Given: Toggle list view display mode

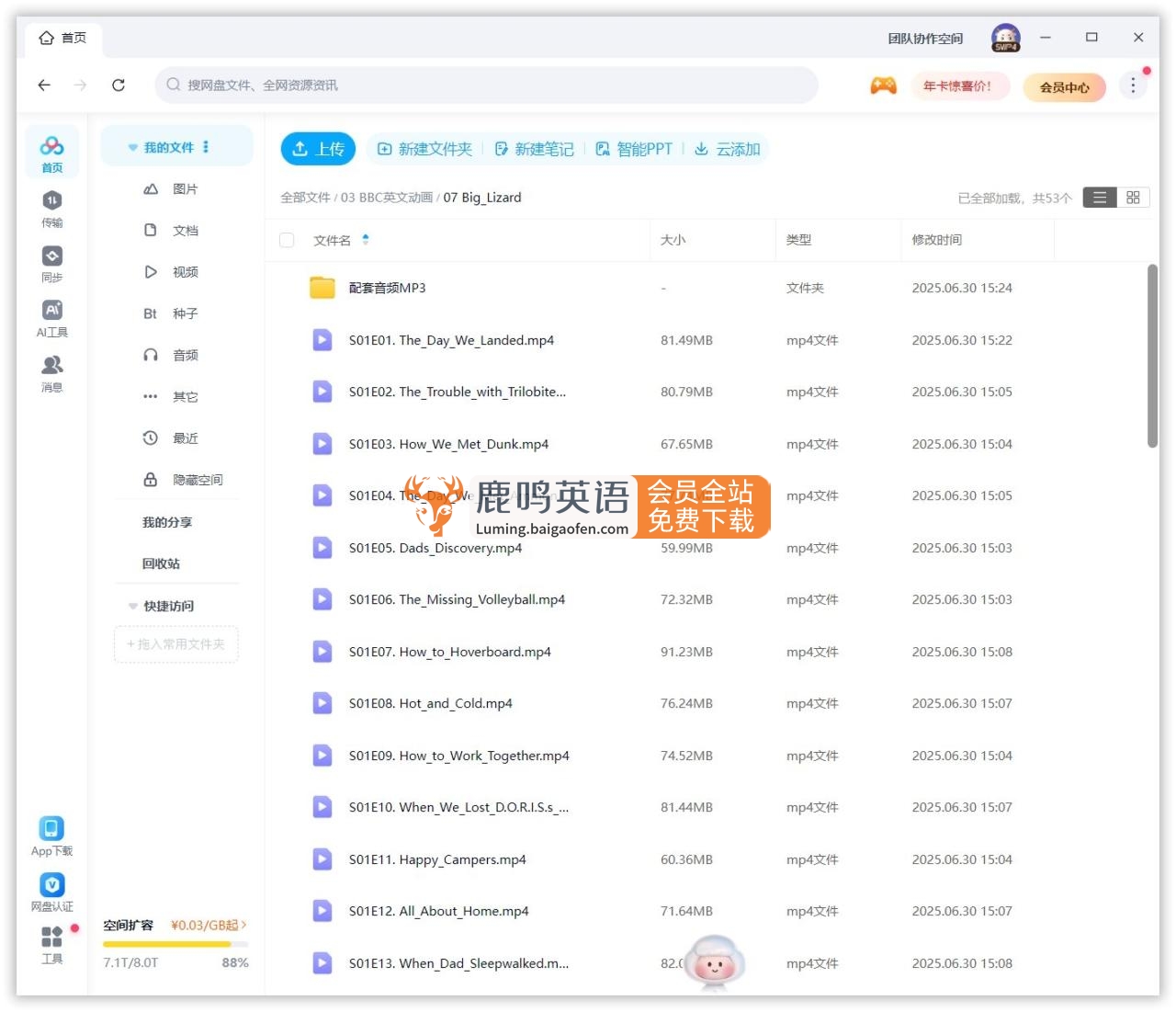Looking at the screenshot, I should pos(1099,197).
